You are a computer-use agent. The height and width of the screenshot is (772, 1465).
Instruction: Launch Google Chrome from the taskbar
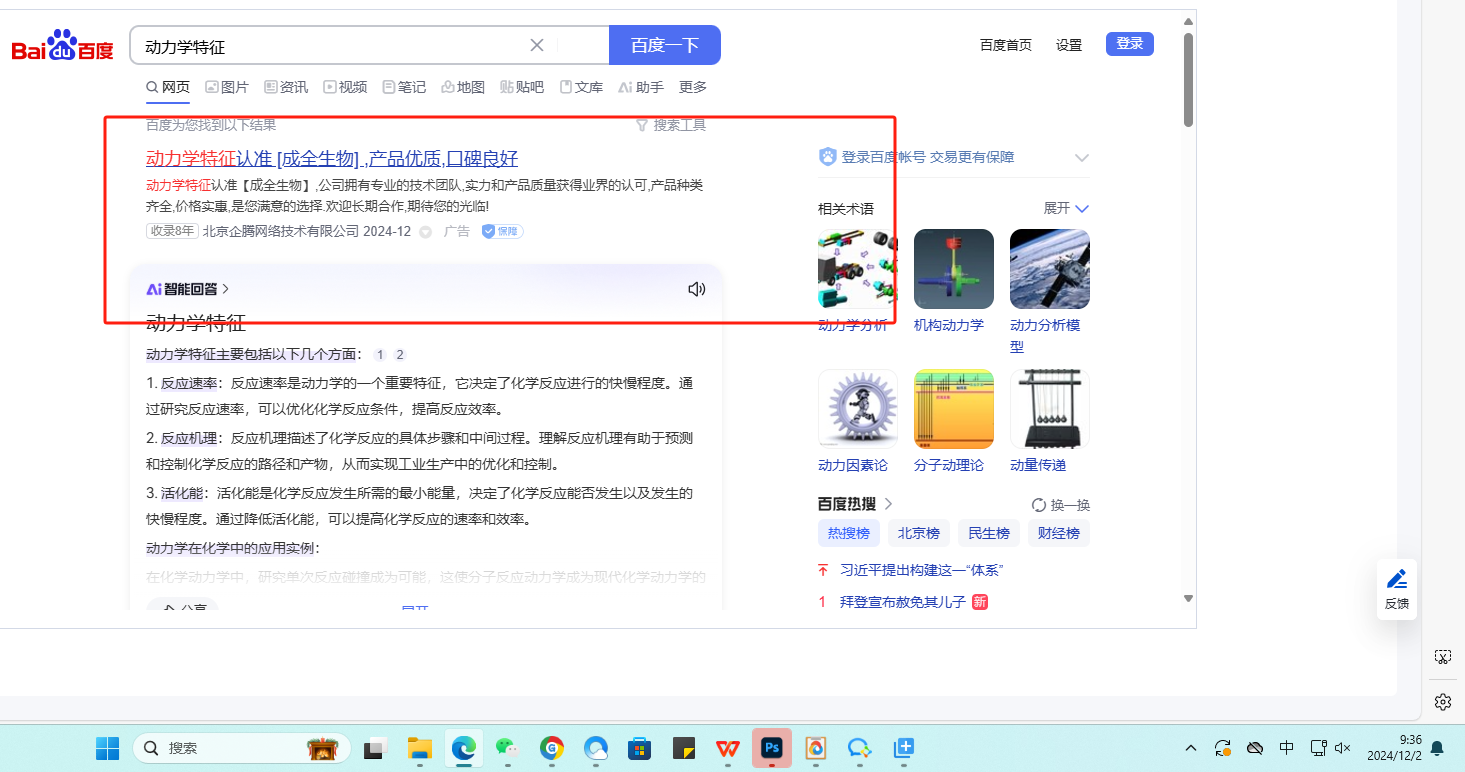(552, 748)
